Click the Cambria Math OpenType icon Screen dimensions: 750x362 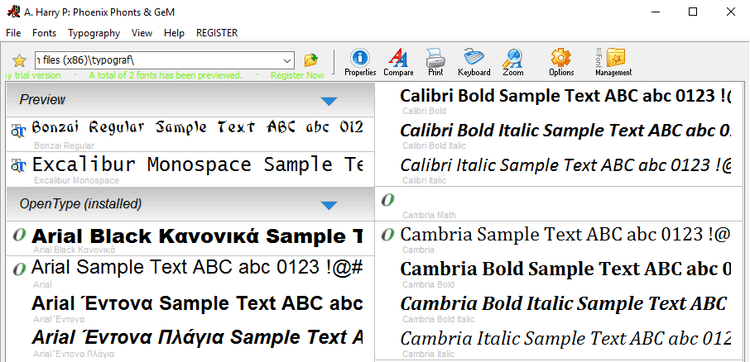387,200
